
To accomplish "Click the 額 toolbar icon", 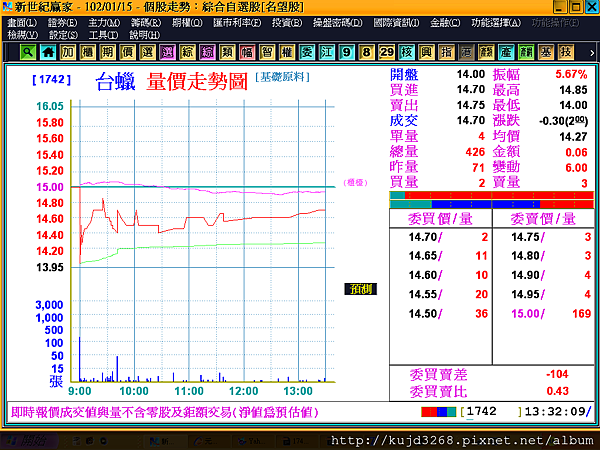I will 486,52.
